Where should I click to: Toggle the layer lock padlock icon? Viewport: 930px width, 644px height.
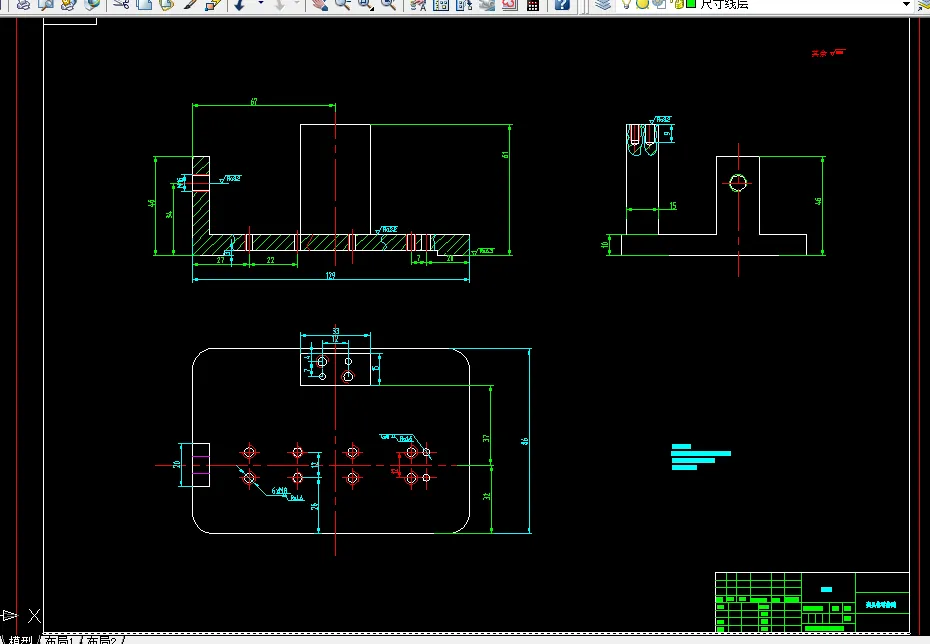coord(678,4)
